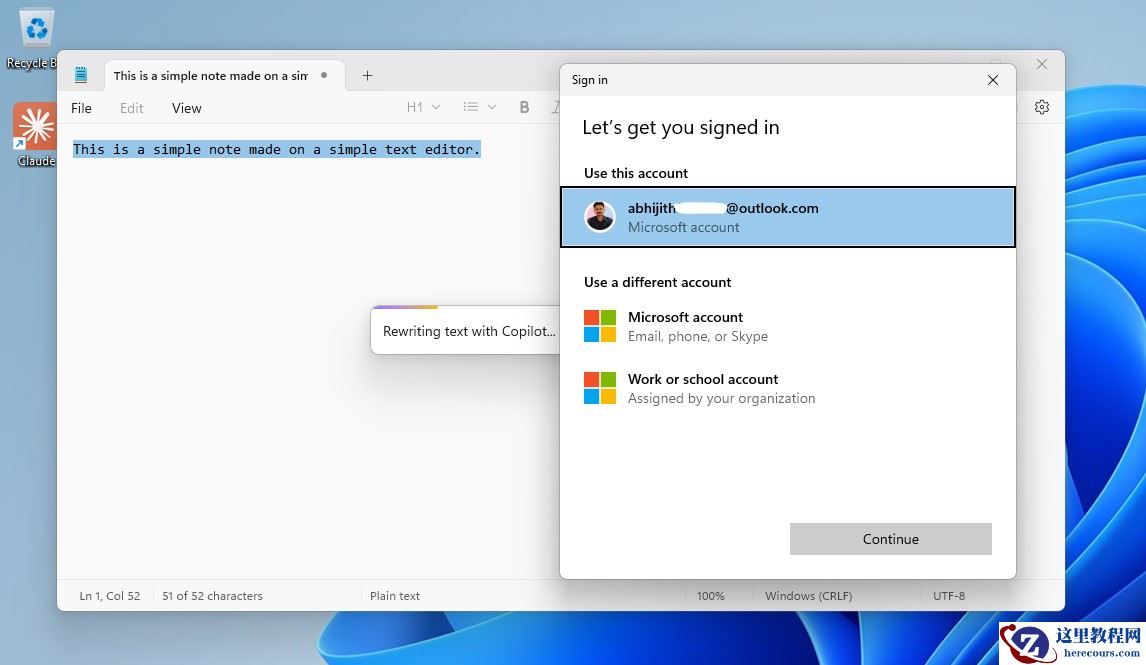This screenshot has width=1146, height=665.
Task: Apply H1 heading style
Action: pos(413,107)
